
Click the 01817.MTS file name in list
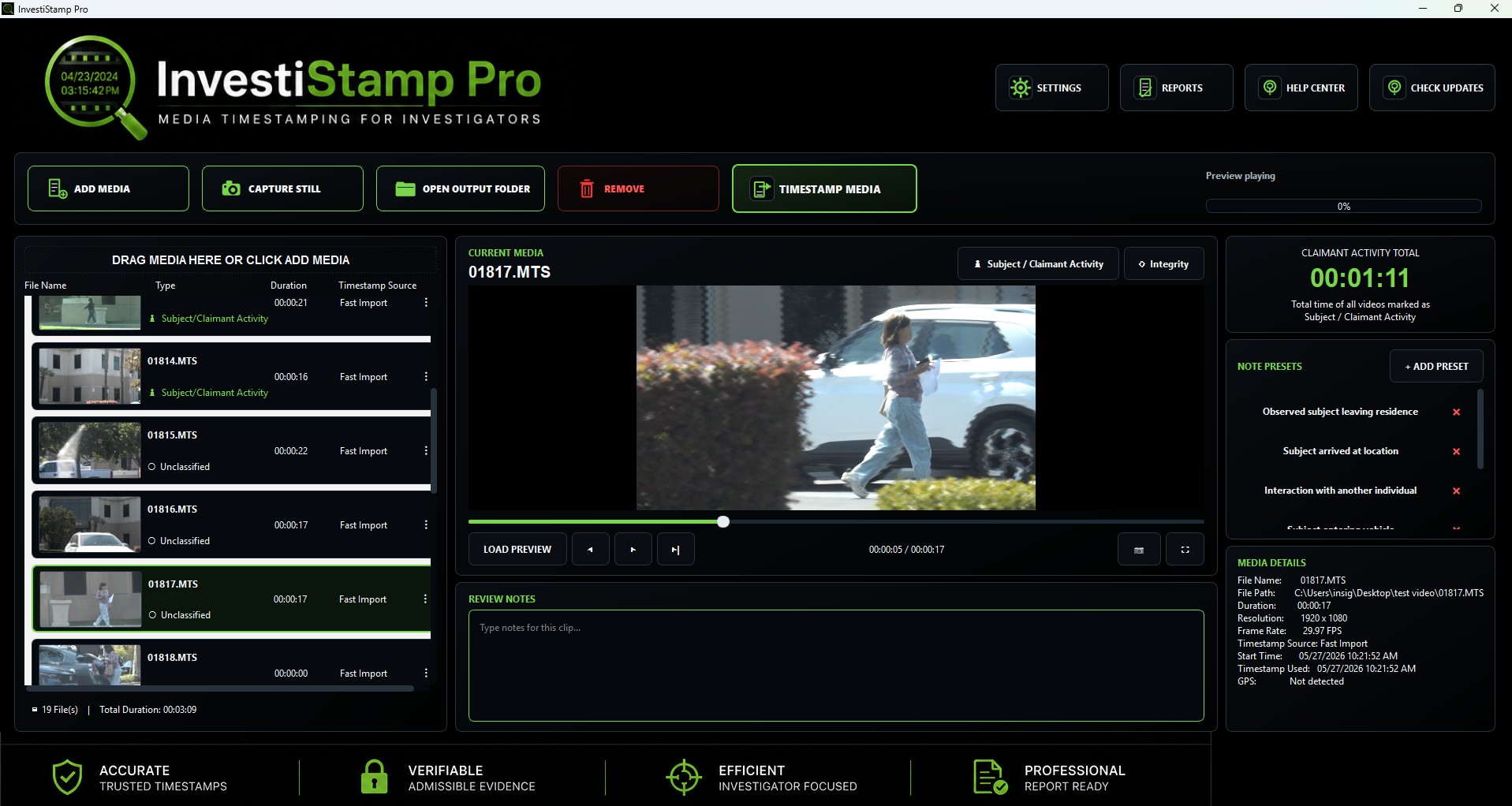point(174,584)
